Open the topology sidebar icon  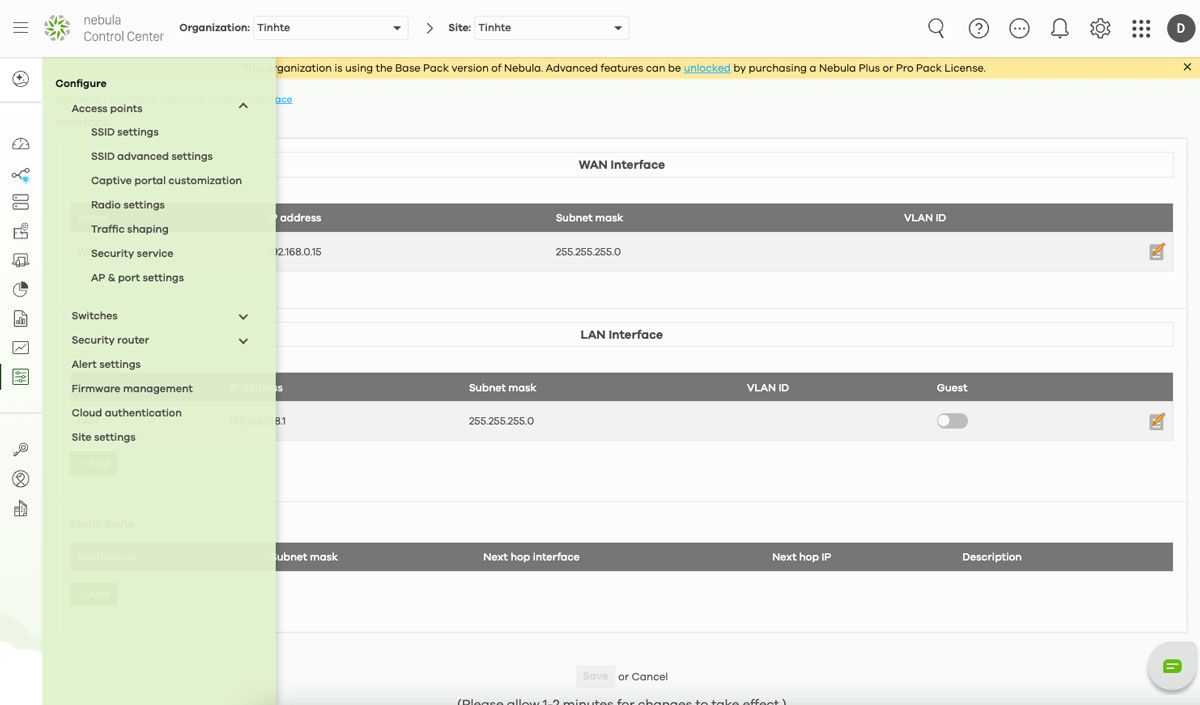(x=20, y=175)
